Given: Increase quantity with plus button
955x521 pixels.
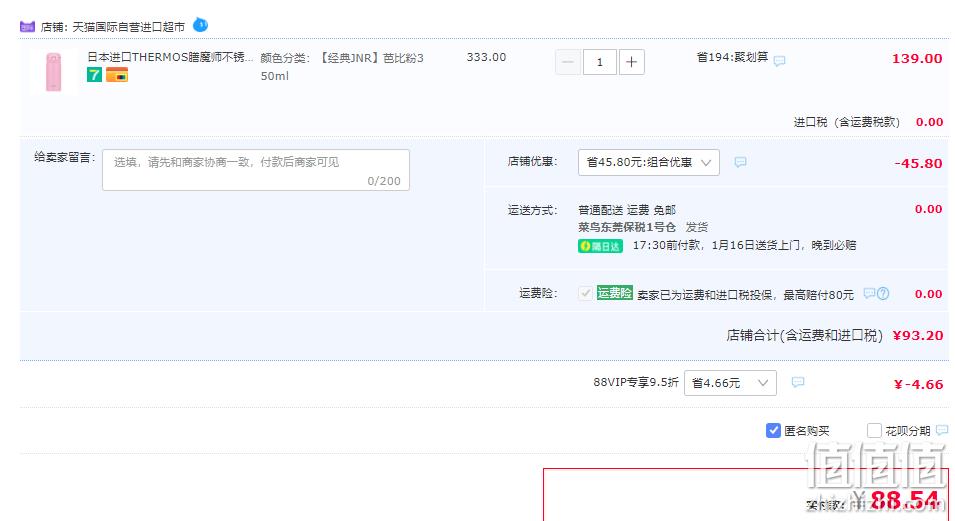Looking at the screenshot, I should [x=632, y=62].
